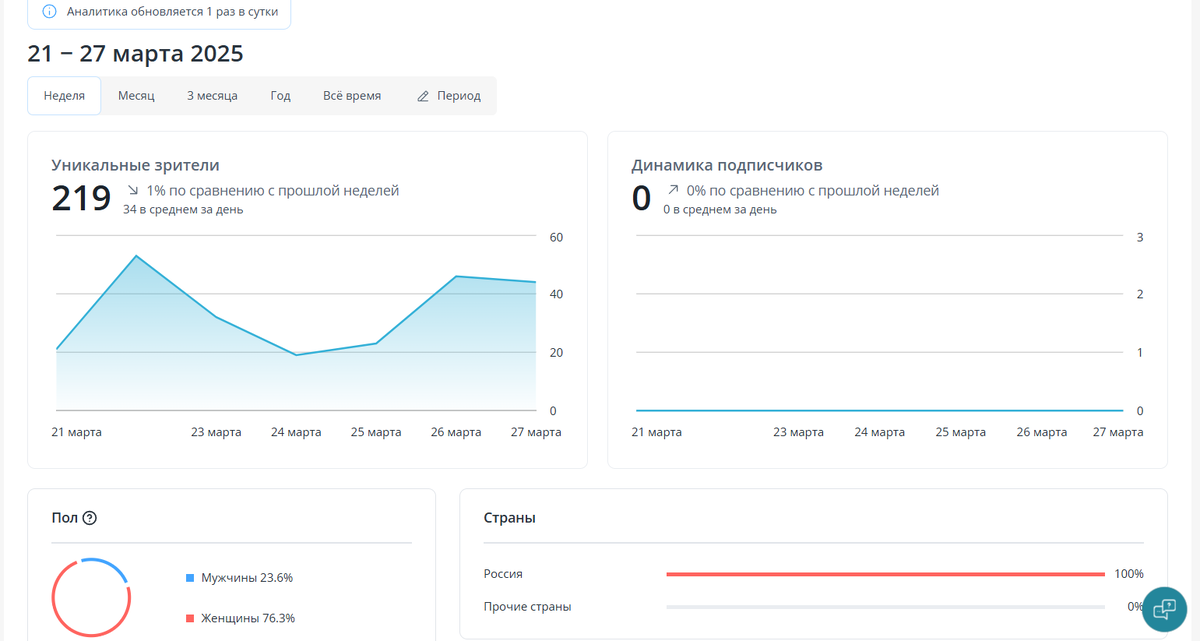This screenshot has height=641, width=1200.
Task: Select the Год period tab
Action: [x=280, y=96]
